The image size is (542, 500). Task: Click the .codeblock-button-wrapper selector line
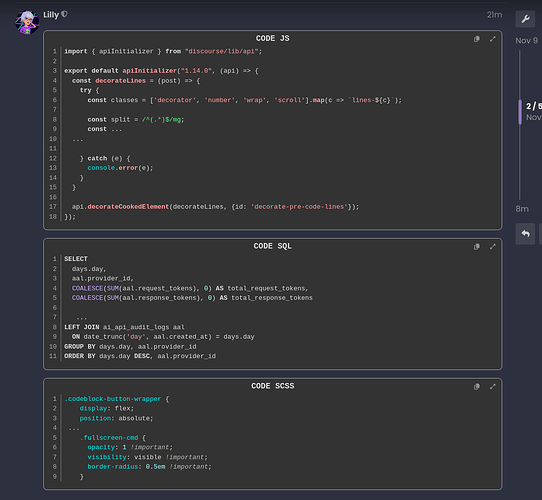click(117, 399)
